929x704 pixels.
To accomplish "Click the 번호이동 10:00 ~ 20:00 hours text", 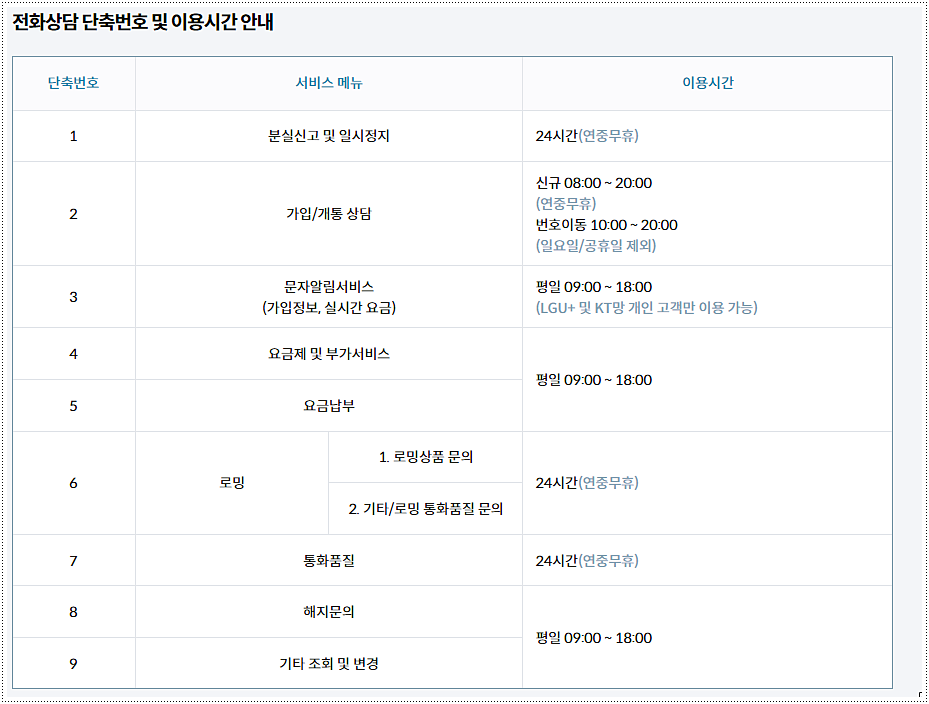I will tap(612, 225).
